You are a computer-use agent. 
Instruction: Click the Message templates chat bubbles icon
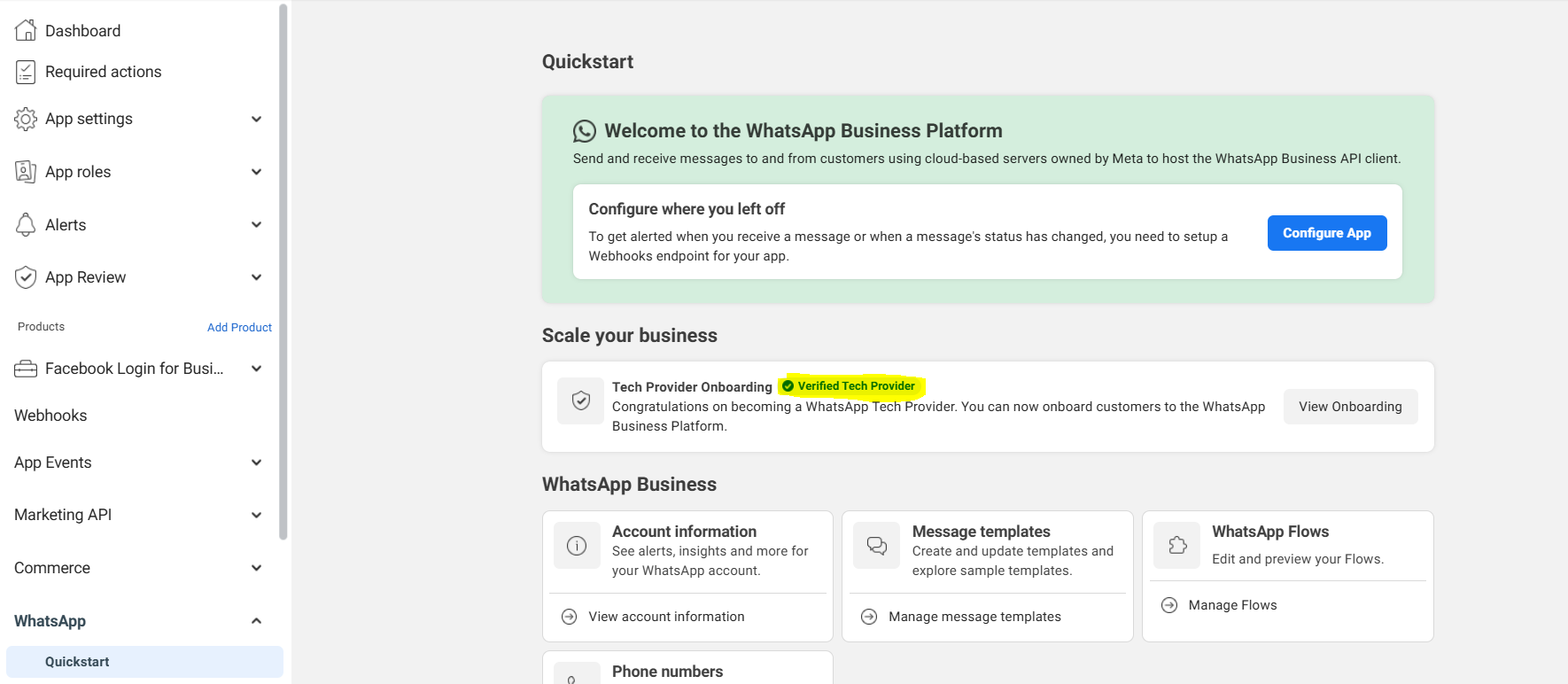tap(877, 546)
